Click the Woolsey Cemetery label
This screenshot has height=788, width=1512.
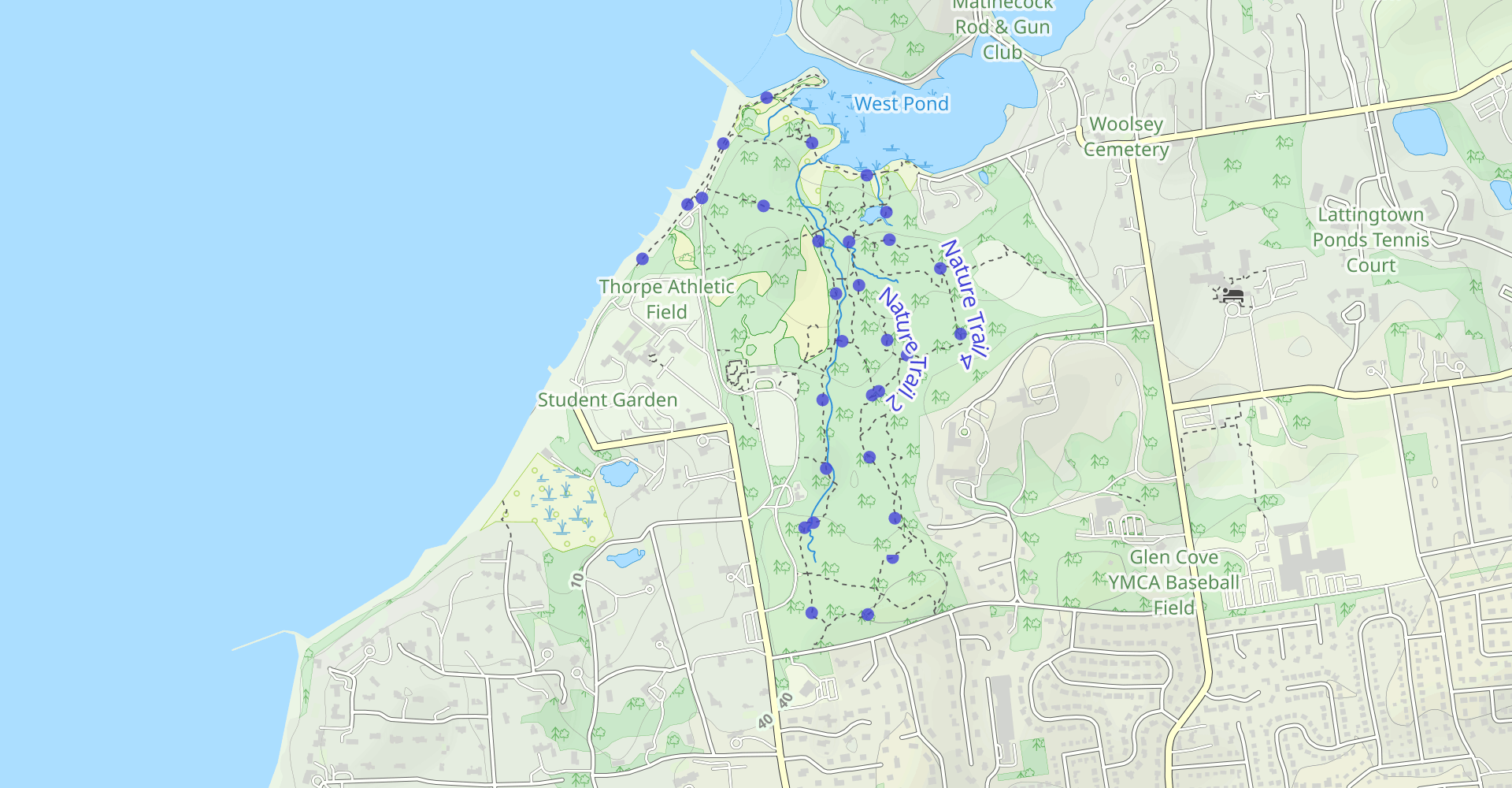(1126, 136)
